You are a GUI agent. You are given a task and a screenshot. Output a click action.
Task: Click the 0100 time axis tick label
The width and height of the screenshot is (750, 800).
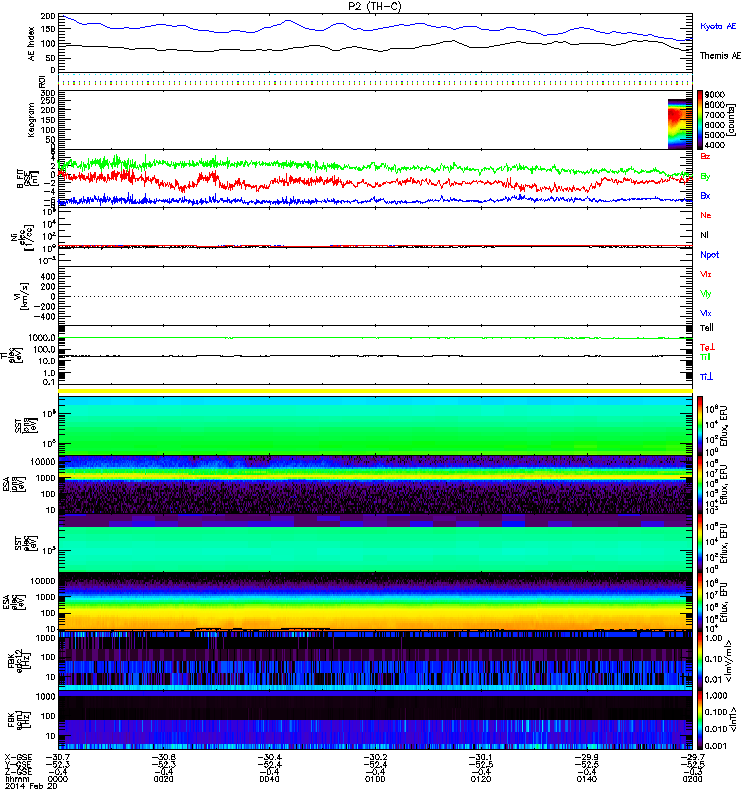[375, 779]
